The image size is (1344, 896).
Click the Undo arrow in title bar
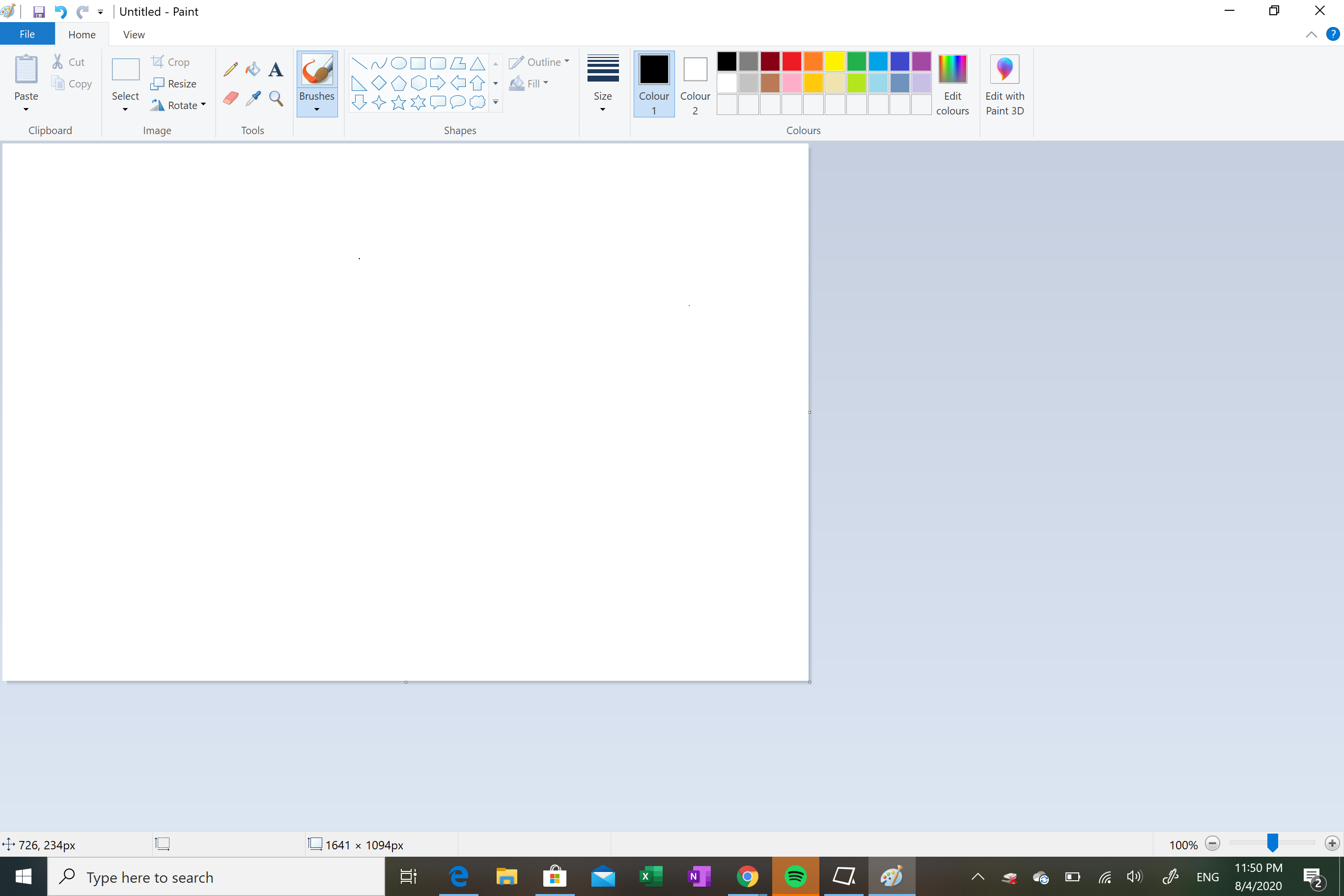click(x=60, y=11)
